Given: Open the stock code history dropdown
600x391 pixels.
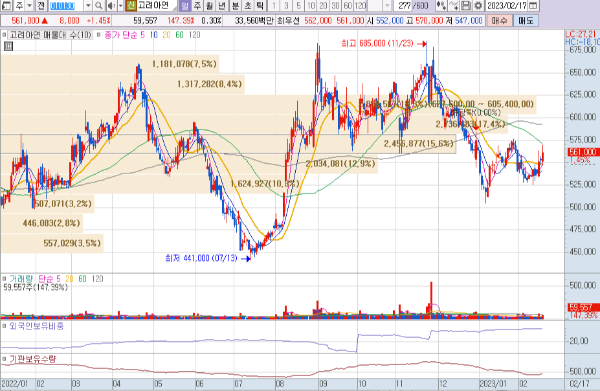Looking at the screenshot, I should [88, 6].
